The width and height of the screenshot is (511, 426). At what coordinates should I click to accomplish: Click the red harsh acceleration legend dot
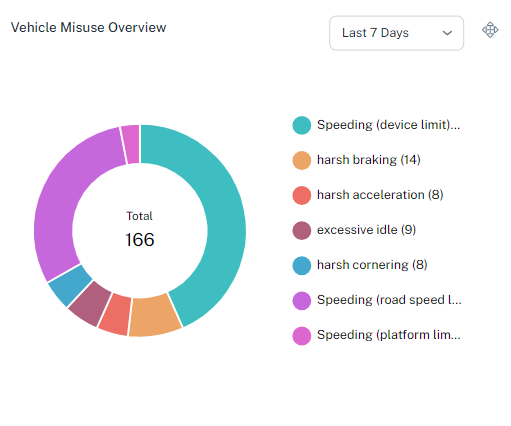[302, 195]
